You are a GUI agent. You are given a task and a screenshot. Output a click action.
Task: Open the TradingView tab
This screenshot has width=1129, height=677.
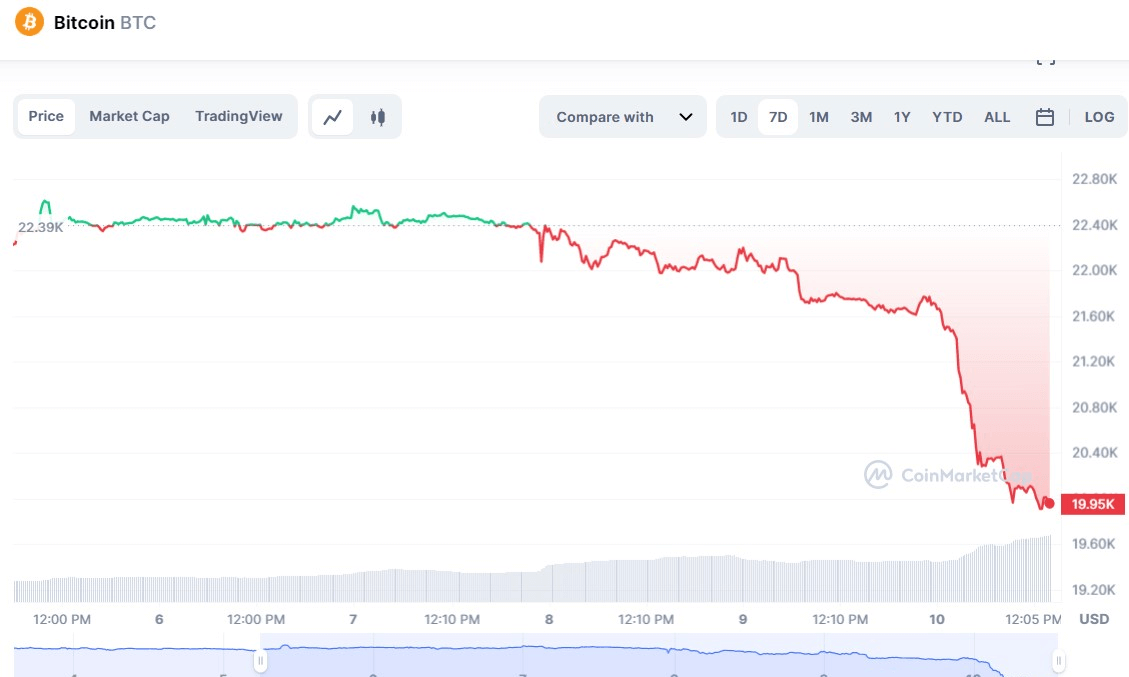239,116
